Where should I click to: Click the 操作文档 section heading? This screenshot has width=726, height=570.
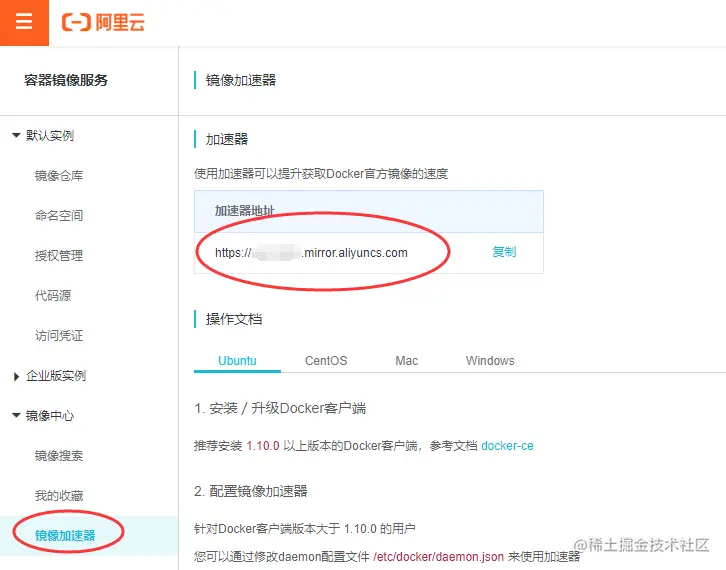[234, 319]
